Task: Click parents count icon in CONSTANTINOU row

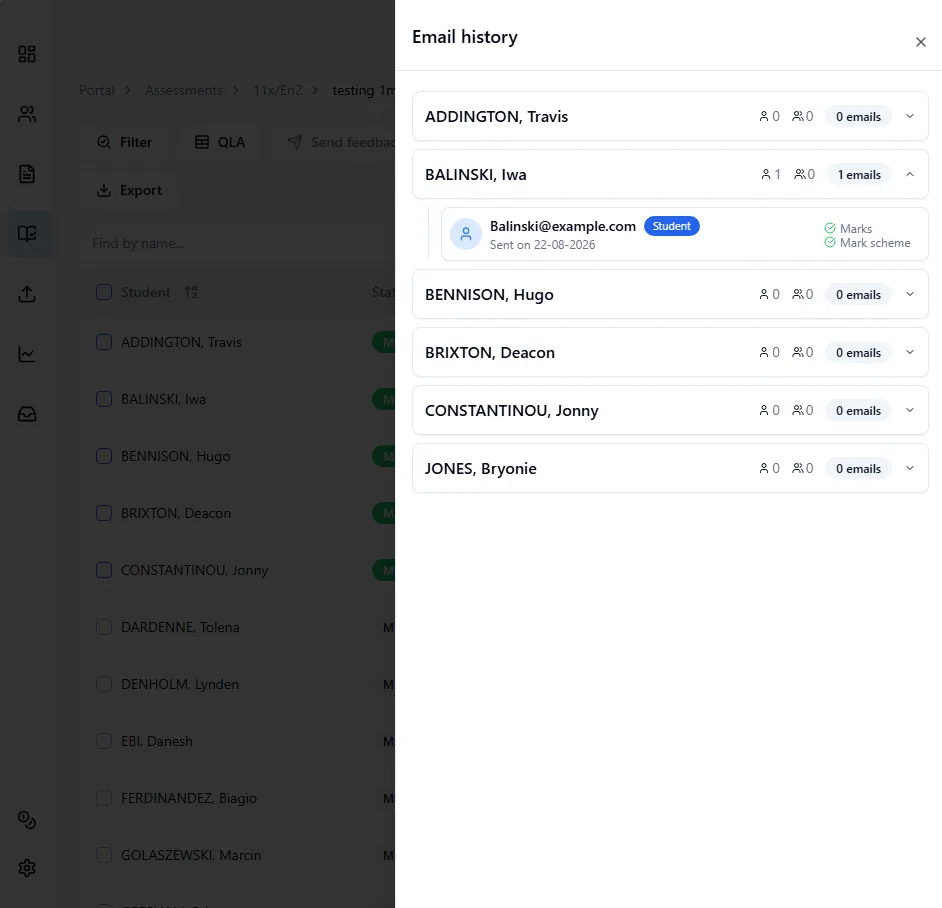Action: pos(798,410)
